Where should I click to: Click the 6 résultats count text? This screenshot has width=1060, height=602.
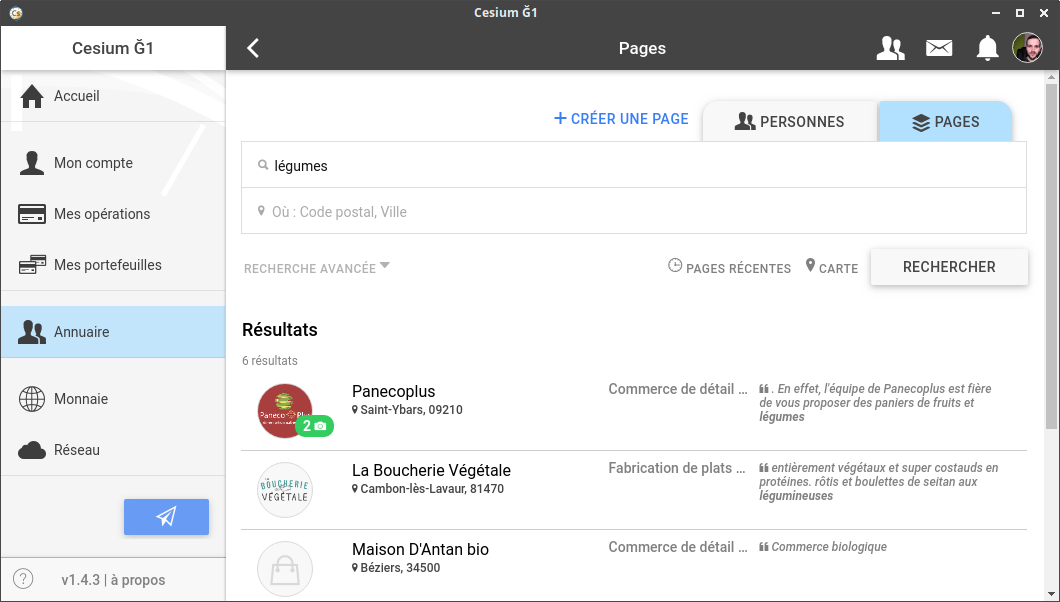[270, 361]
